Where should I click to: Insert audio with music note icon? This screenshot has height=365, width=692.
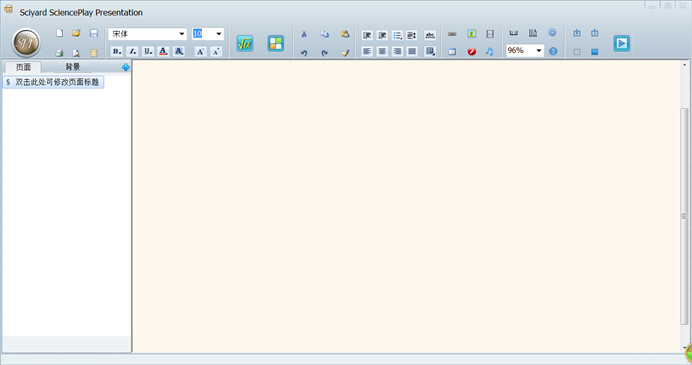pyautogui.click(x=490, y=52)
